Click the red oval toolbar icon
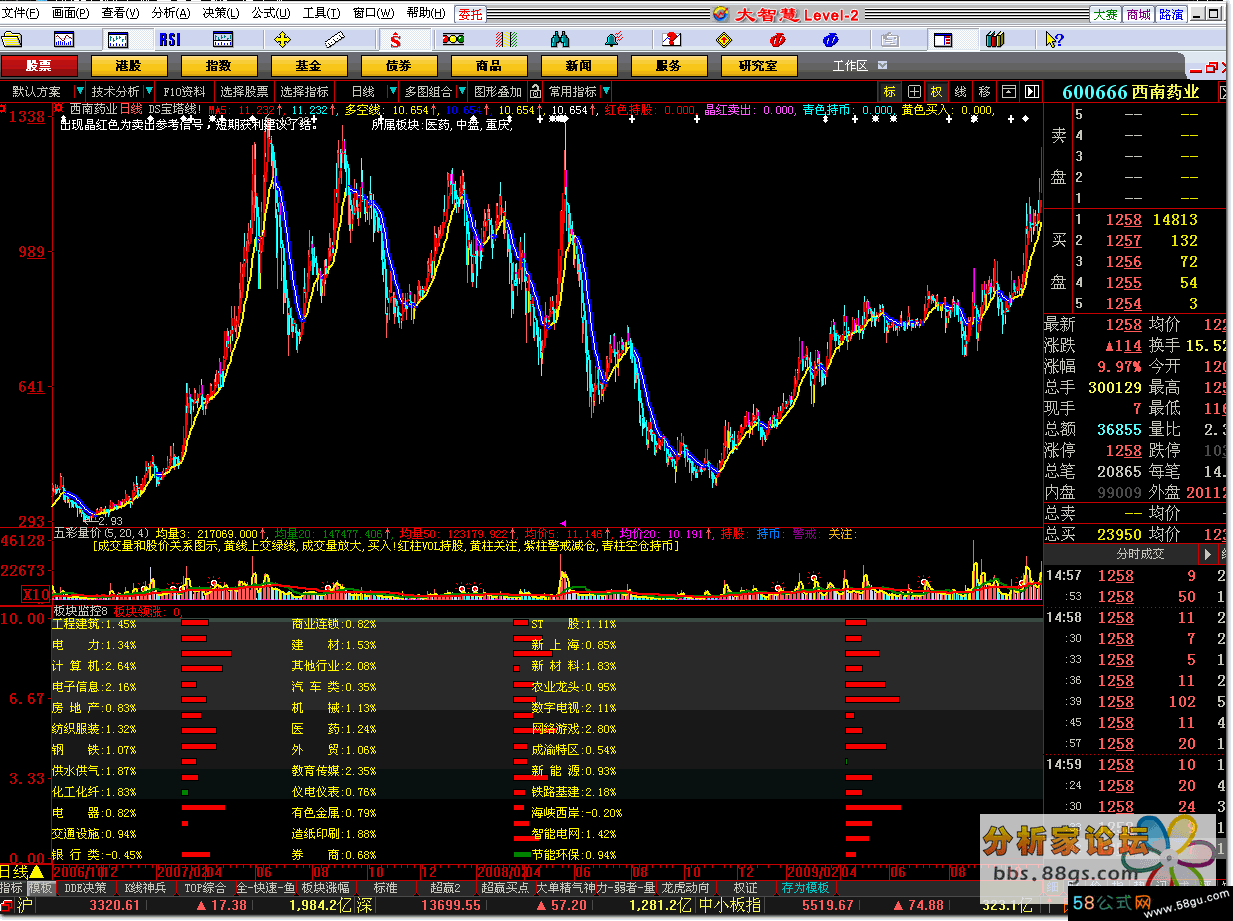This screenshot has height=921, width=1233. [777, 40]
